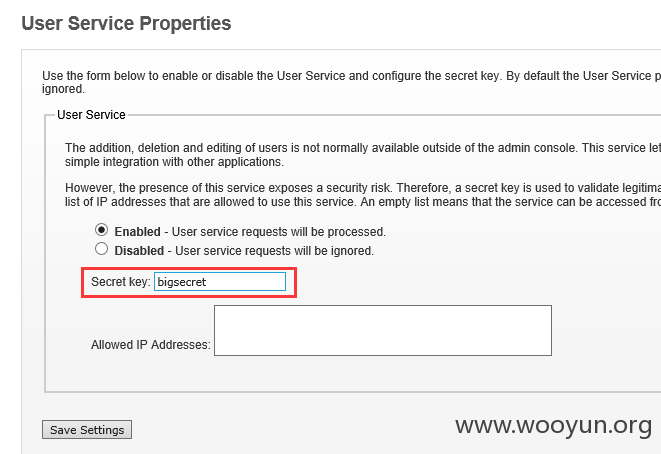Click 'User service requests will be processed' text
The width and height of the screenshot is (661, 454).
[x=279, y=232]
